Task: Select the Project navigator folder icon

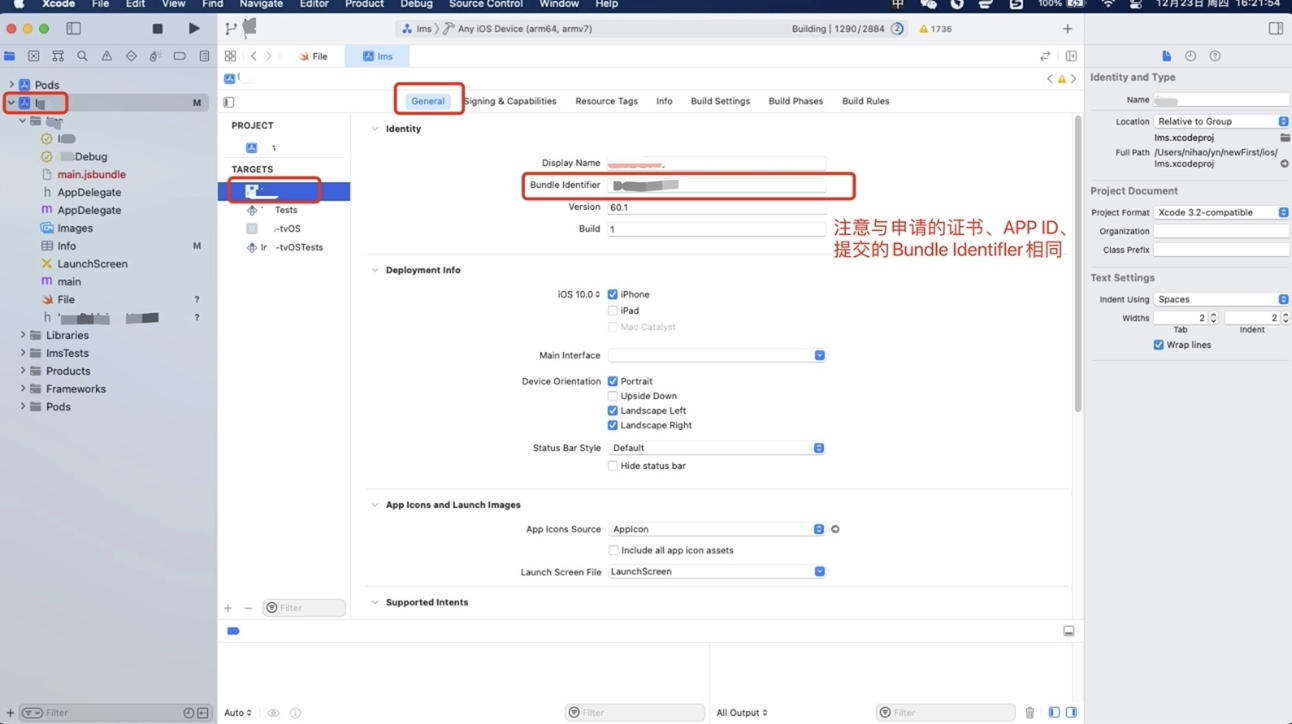Action: pos(10,56)
